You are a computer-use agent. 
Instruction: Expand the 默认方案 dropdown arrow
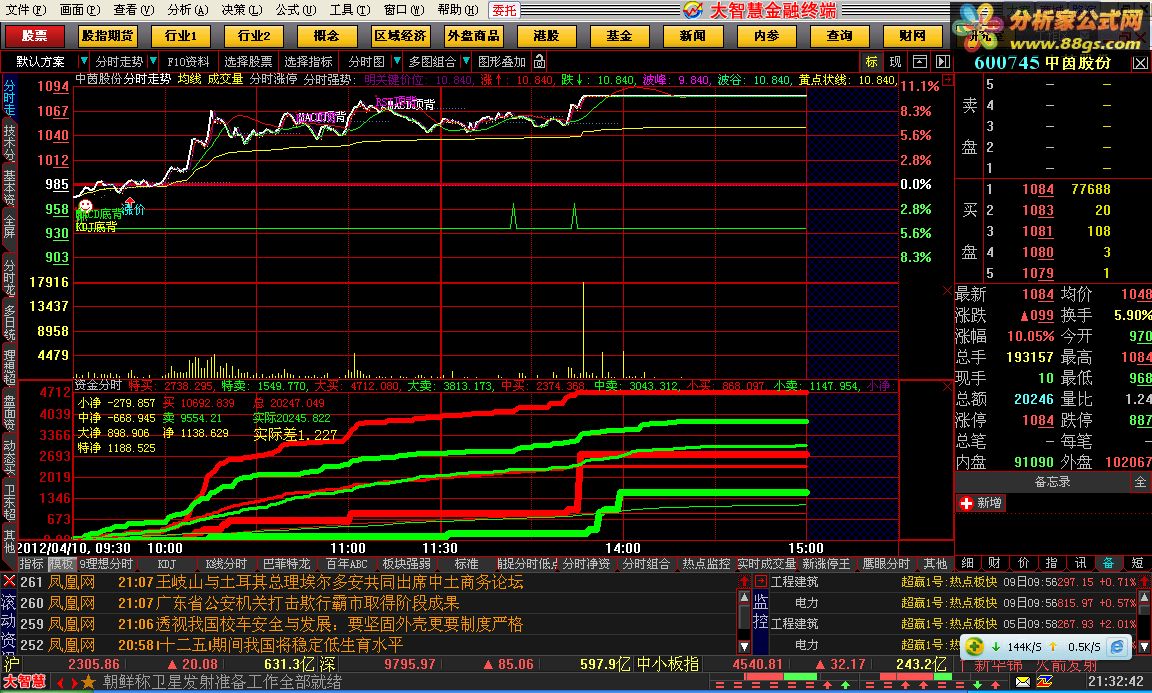click(x=84, y=61)
